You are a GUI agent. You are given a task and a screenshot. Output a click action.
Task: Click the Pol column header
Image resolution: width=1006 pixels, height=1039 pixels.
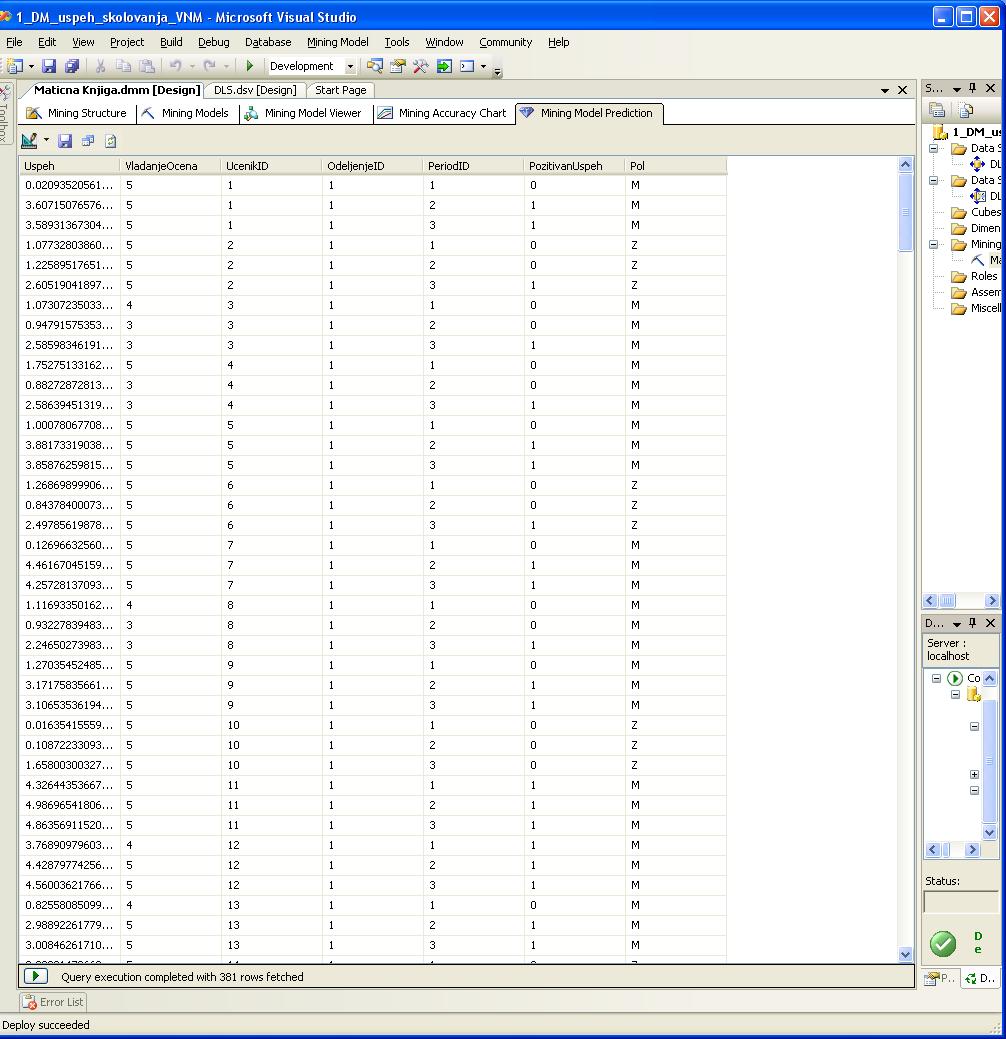click(x=676, y=166)
